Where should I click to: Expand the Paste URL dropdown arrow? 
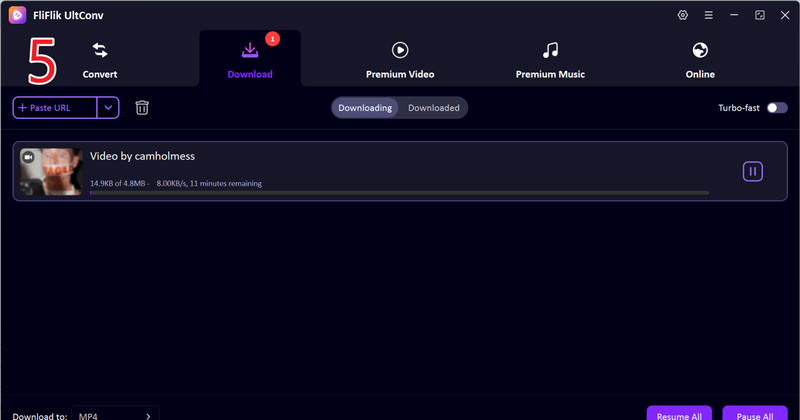[108, 108]
